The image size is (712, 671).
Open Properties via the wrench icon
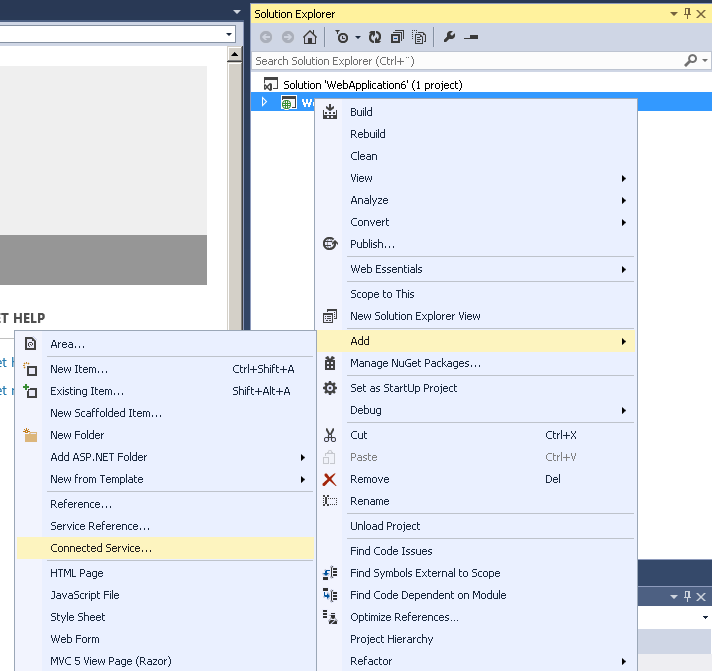449,38
